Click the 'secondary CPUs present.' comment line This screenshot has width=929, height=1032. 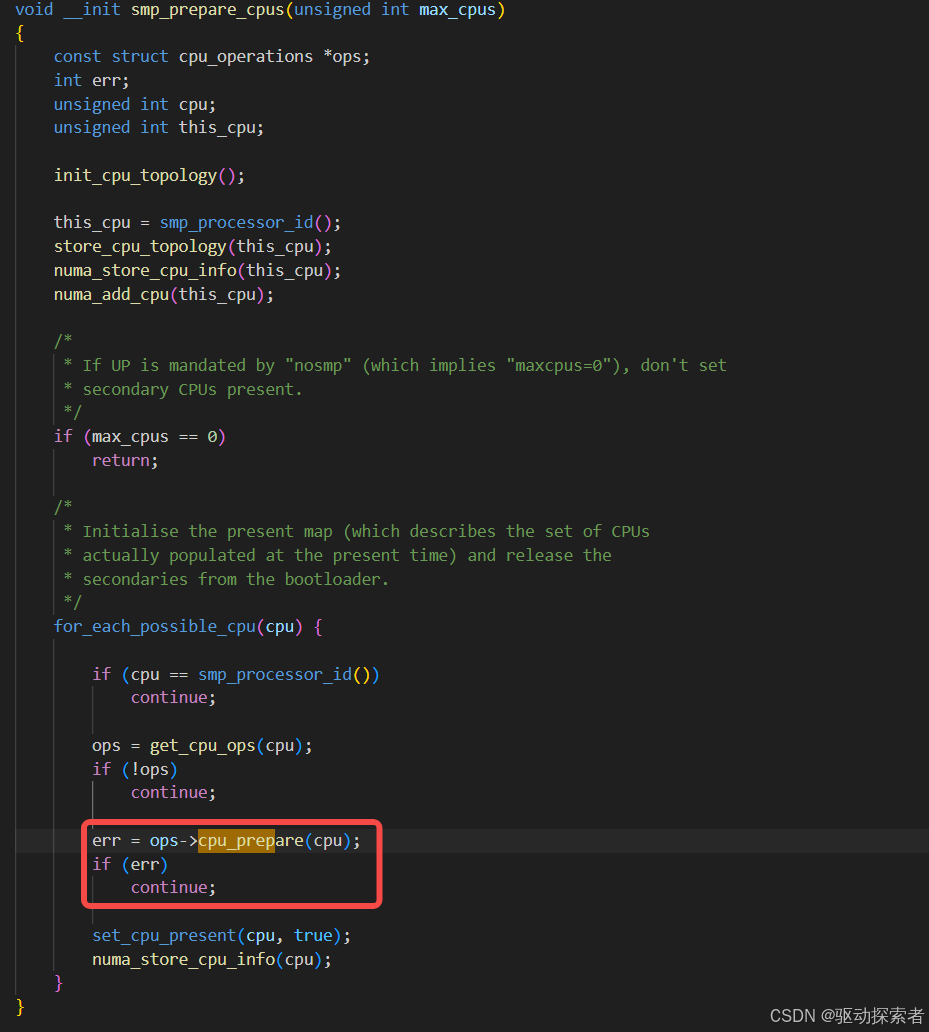(183, 390)
